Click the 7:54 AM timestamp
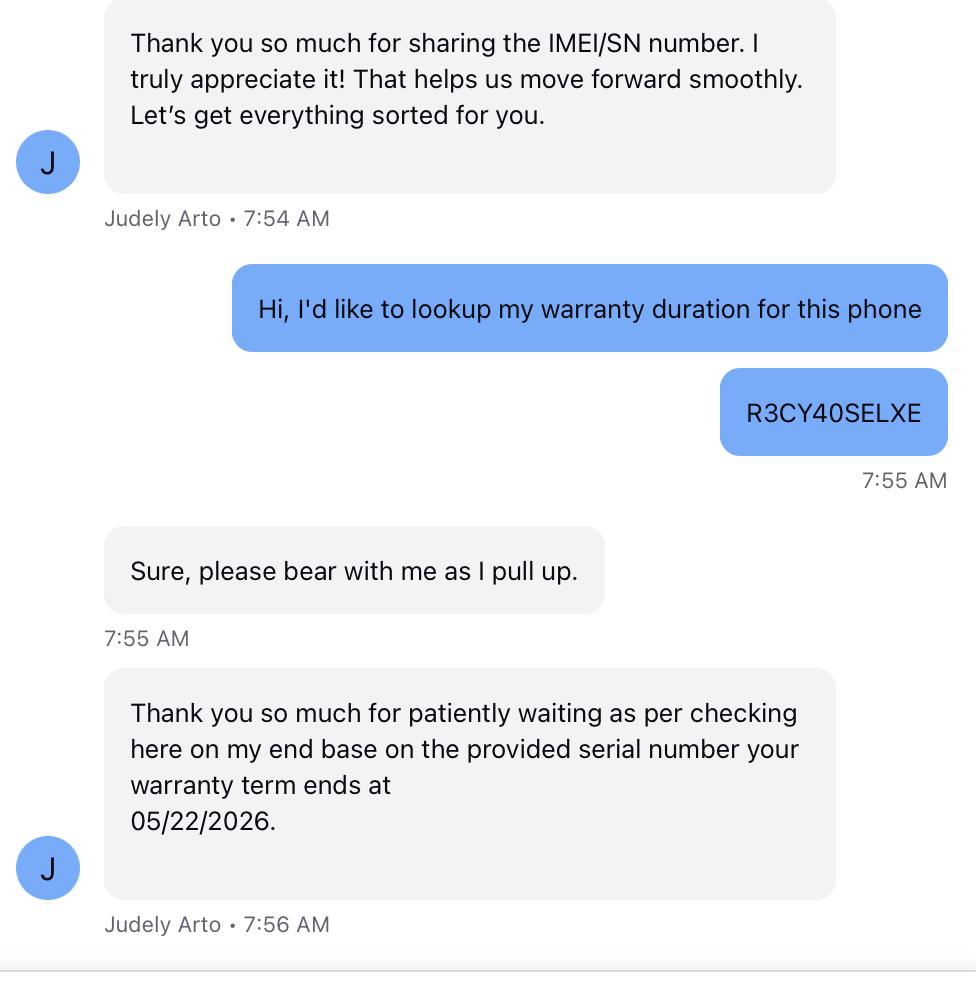The height and width of the screenshot is (984, 976). [286, 219]
